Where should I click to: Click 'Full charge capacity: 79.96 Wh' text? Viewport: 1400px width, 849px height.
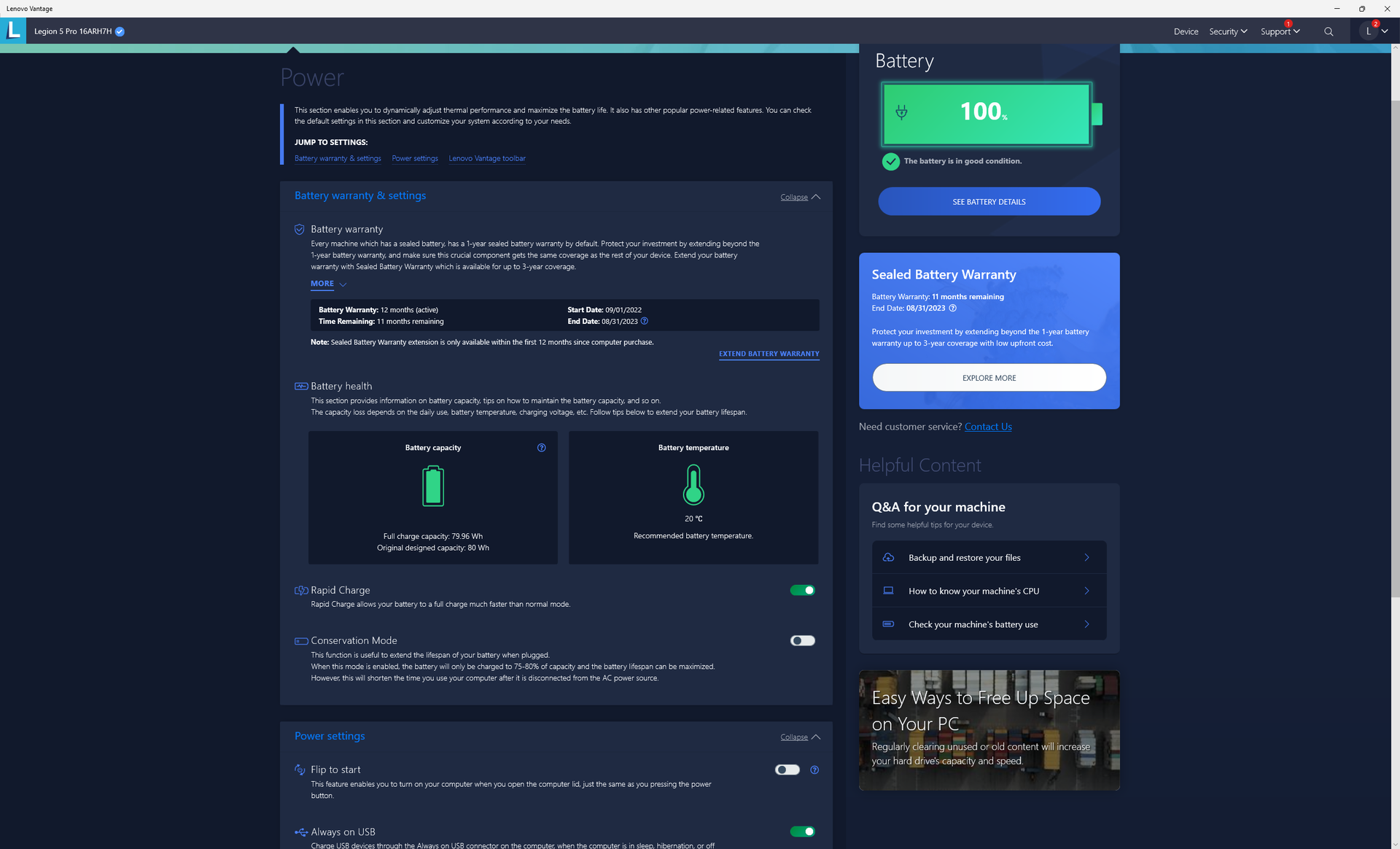433,536
